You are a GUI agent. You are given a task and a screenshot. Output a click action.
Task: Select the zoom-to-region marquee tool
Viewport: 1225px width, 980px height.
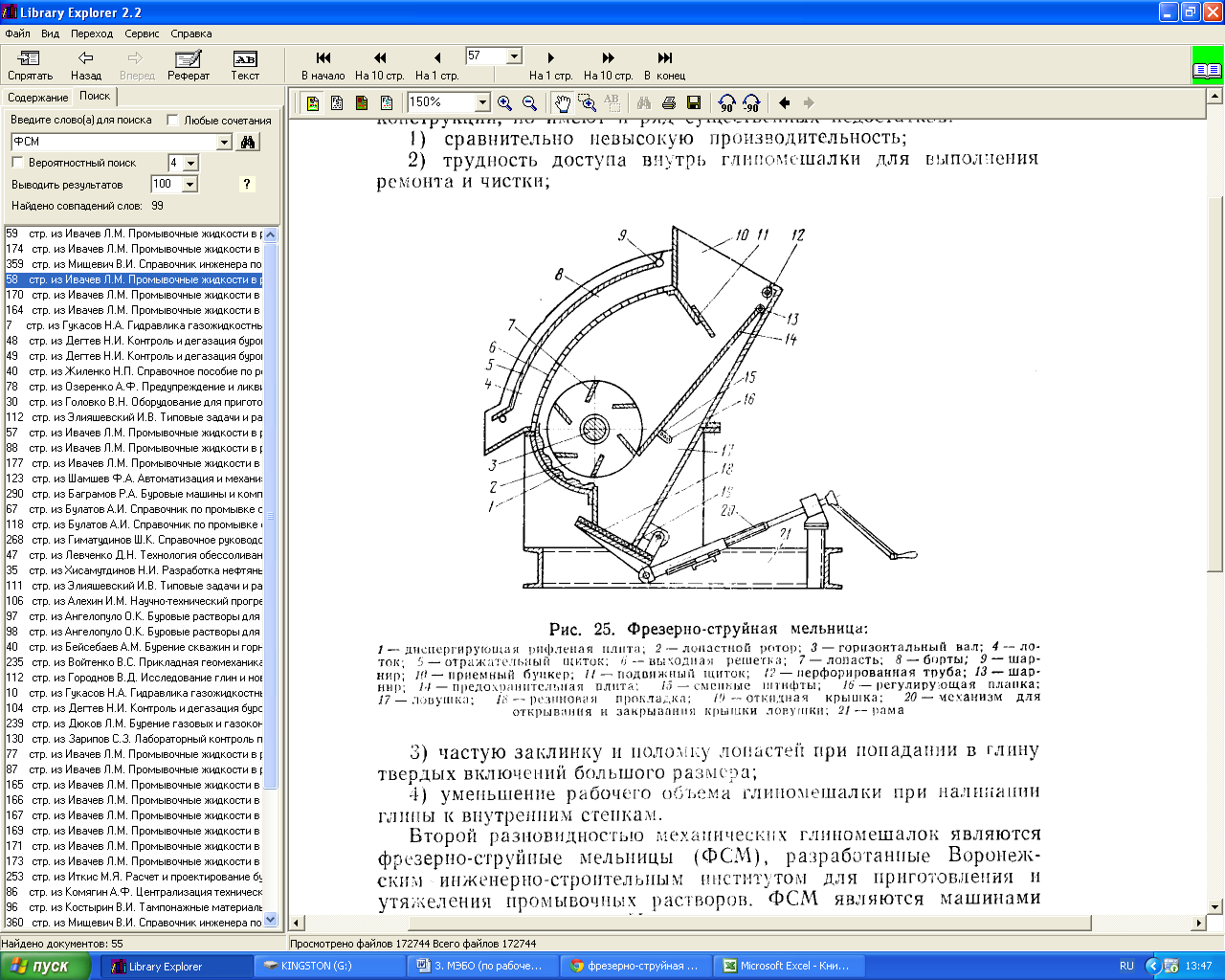coord(588,102)
